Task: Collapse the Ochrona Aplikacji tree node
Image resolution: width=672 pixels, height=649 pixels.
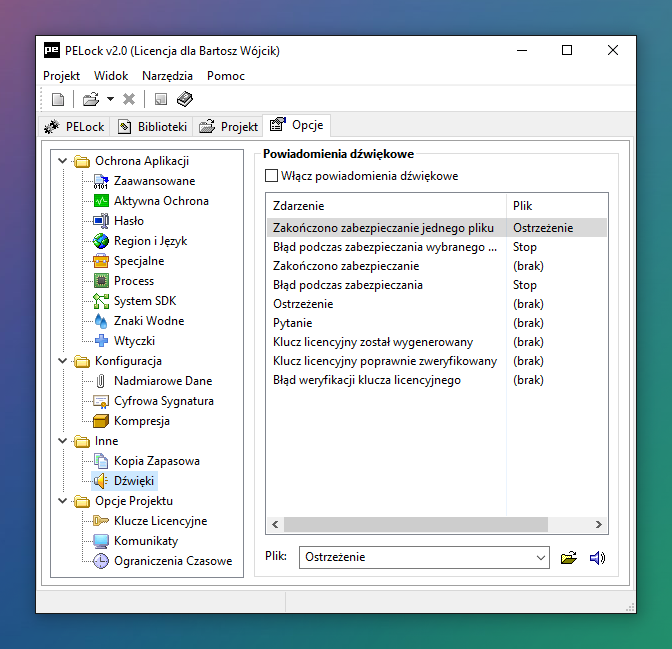Action: 63,161
